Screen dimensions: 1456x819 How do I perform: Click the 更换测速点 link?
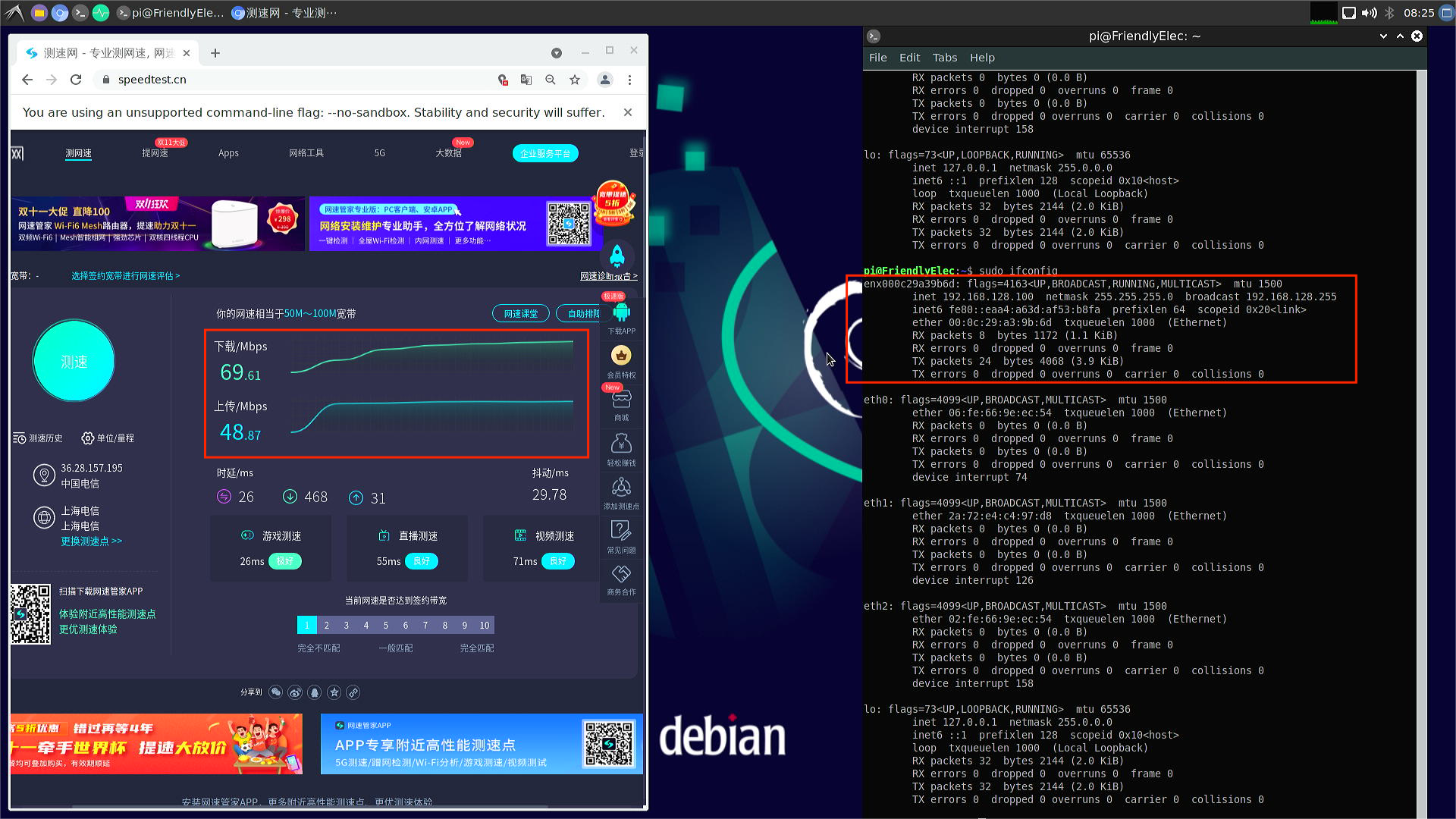pyautogui.click(x=91, y=541)
